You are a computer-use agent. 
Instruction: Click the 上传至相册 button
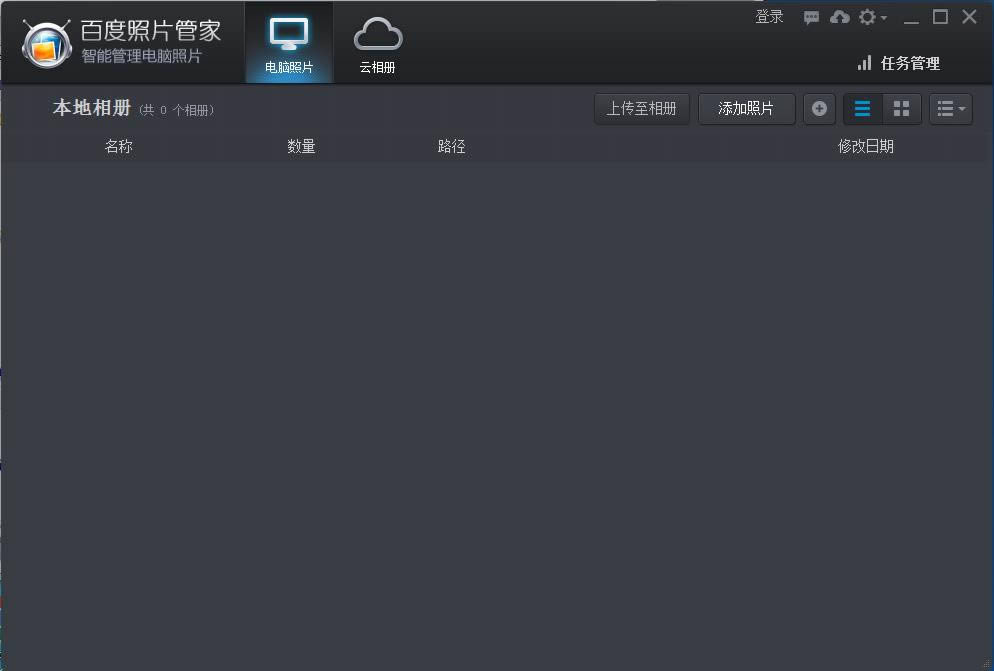pos(642,108)
